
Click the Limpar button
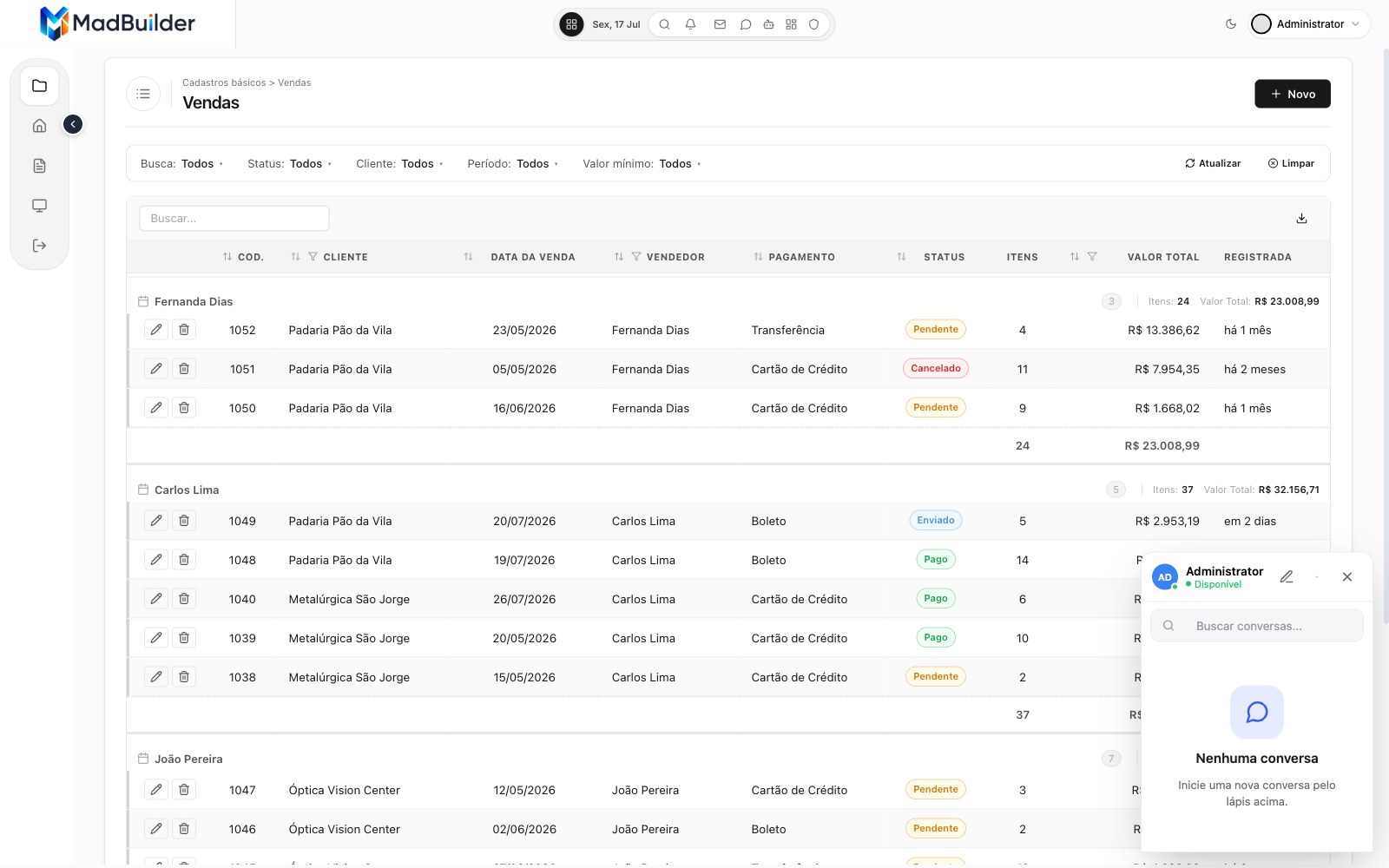coord(1291,163)
